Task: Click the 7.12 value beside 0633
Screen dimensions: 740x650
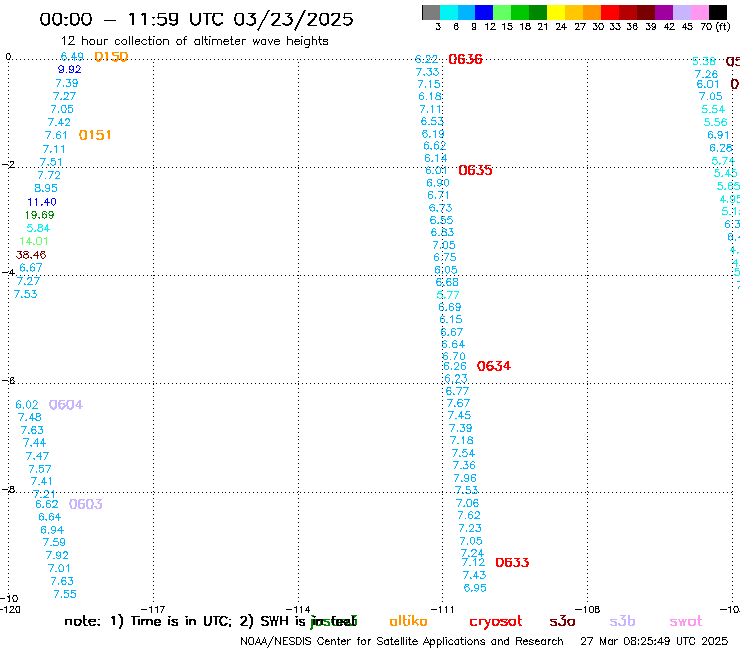Action: click(473, 562)
